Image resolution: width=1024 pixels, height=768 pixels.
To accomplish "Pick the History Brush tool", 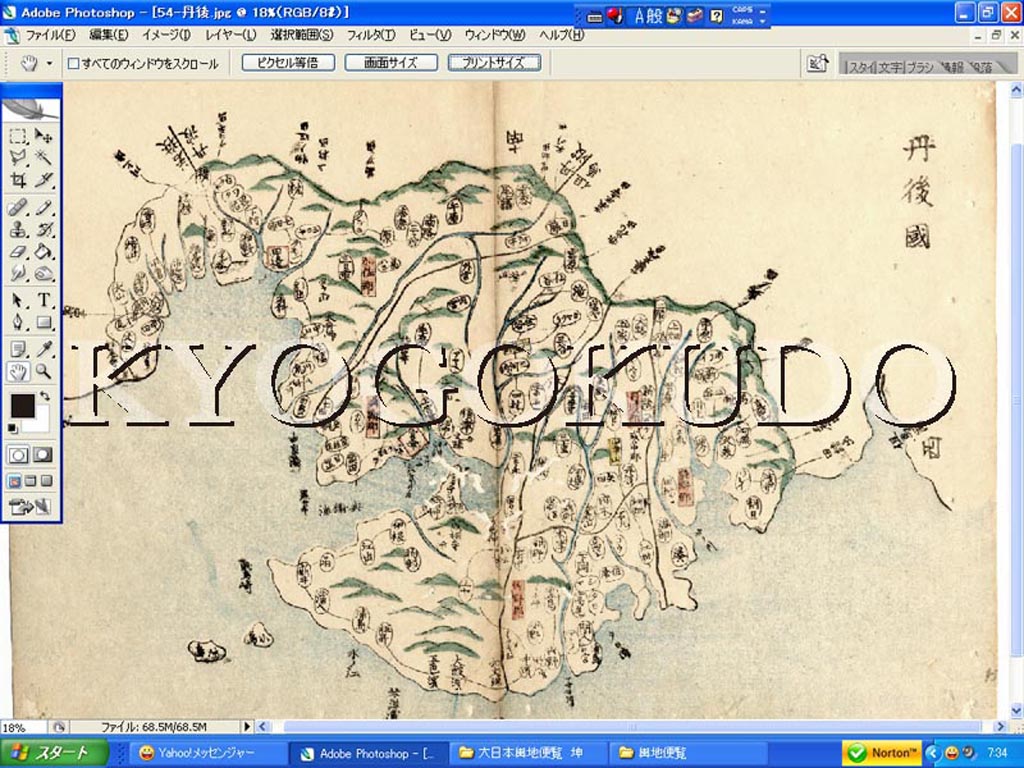I will 43,230.
